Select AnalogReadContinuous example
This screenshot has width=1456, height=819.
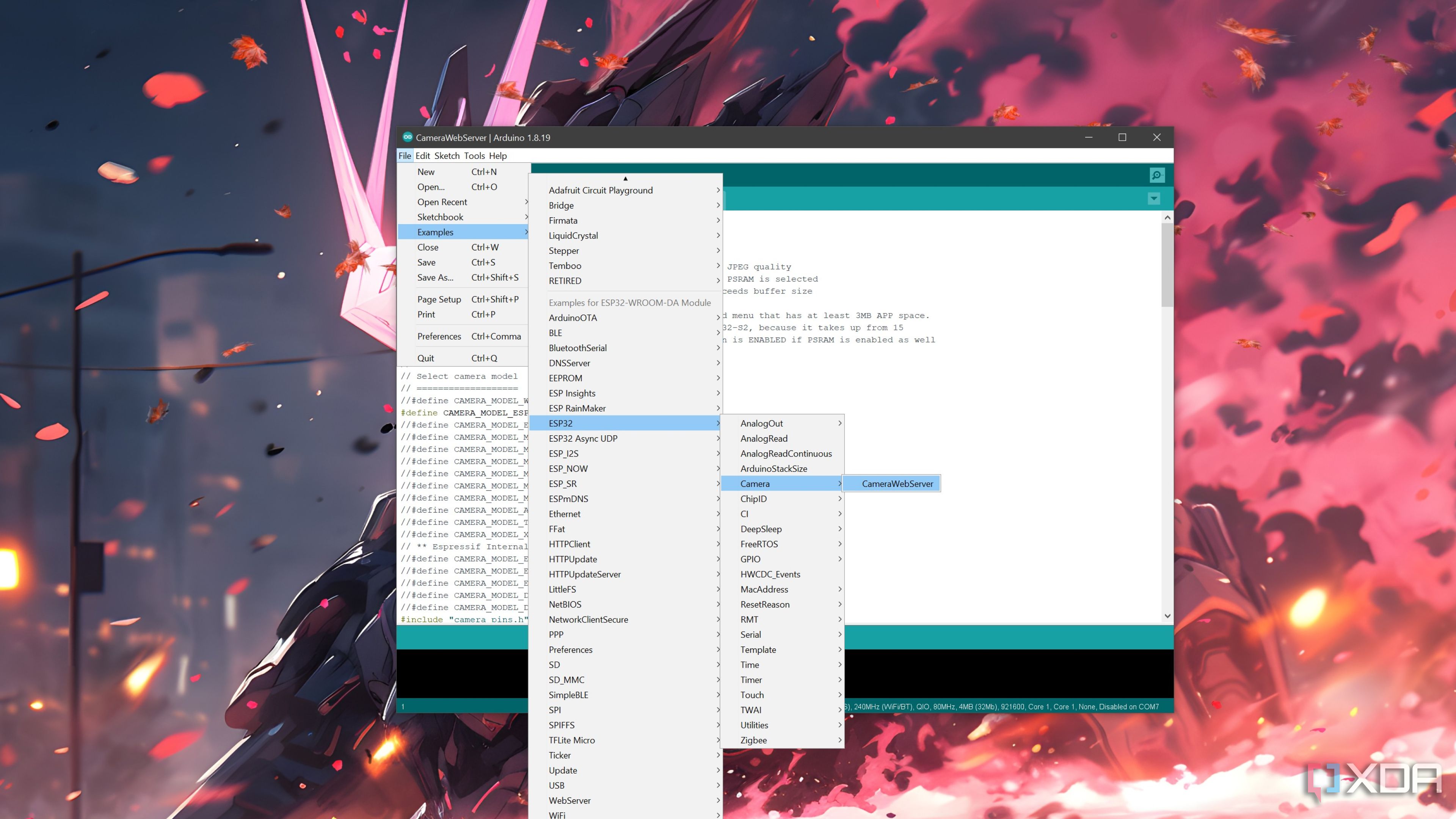(x=783, y=454)
